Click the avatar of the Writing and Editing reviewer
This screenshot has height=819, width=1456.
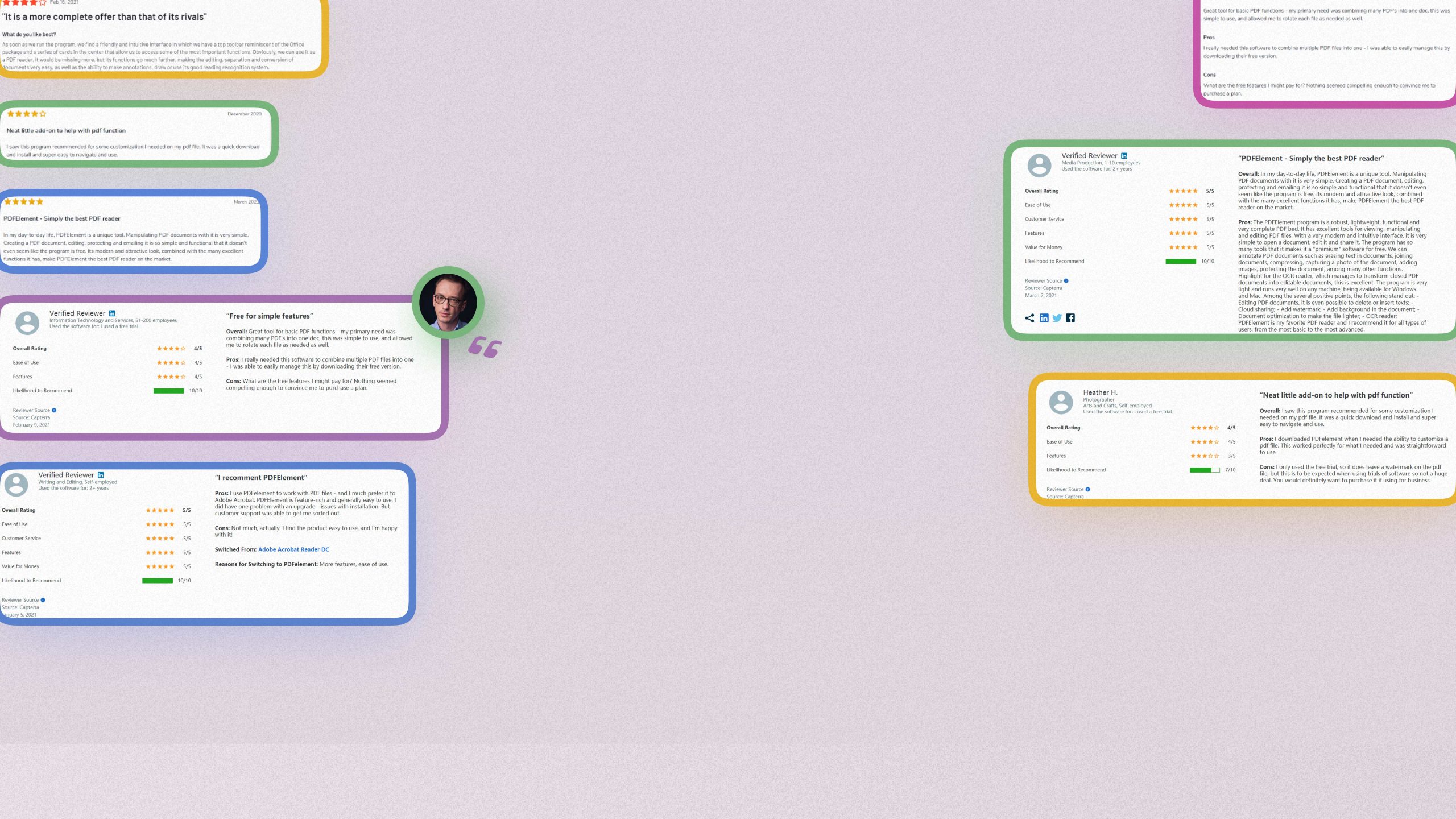(x=16, y=485)
